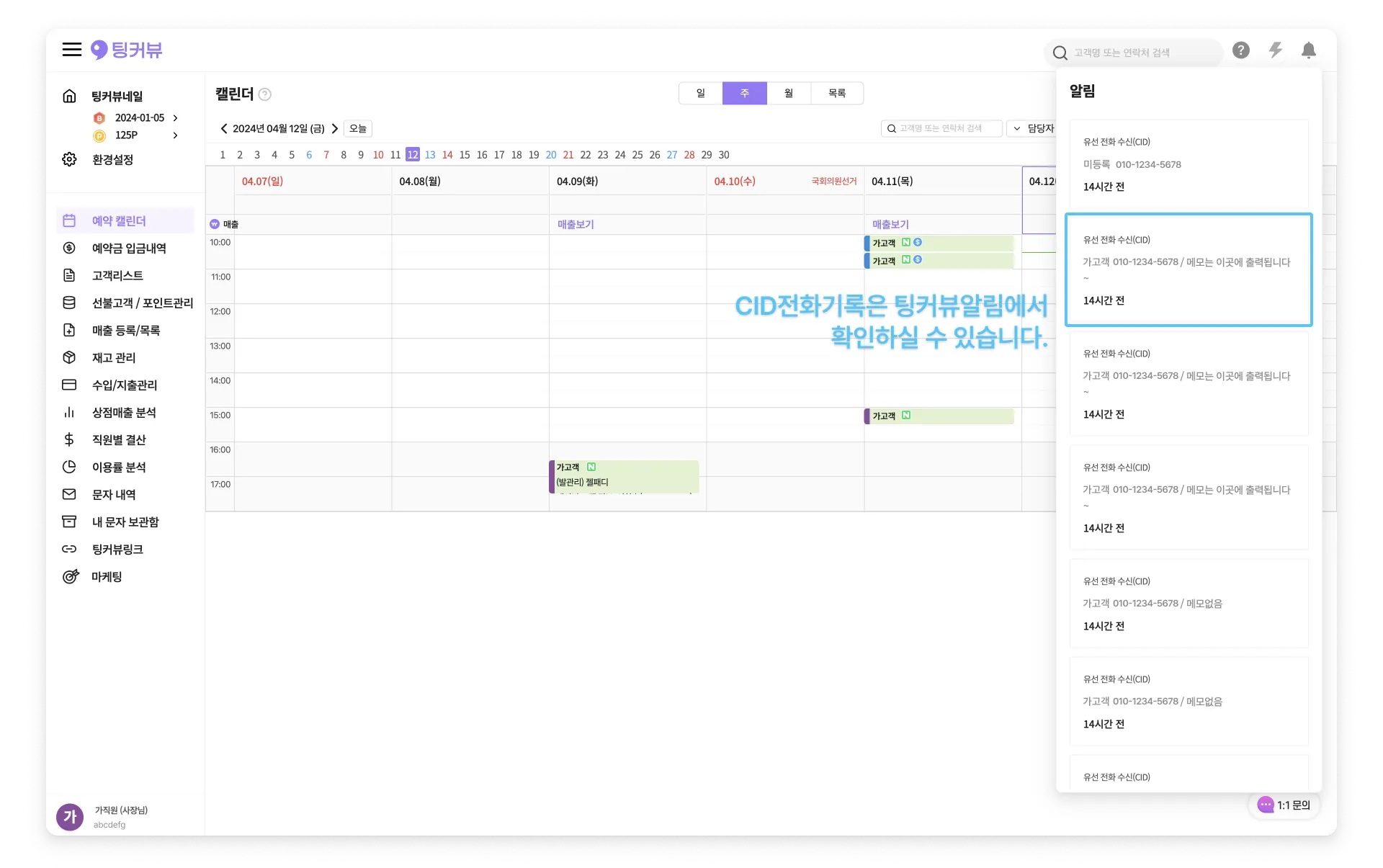Open the 1:1 문의 chat button
1383x868 pixels.
click(x=1284, y=805)
